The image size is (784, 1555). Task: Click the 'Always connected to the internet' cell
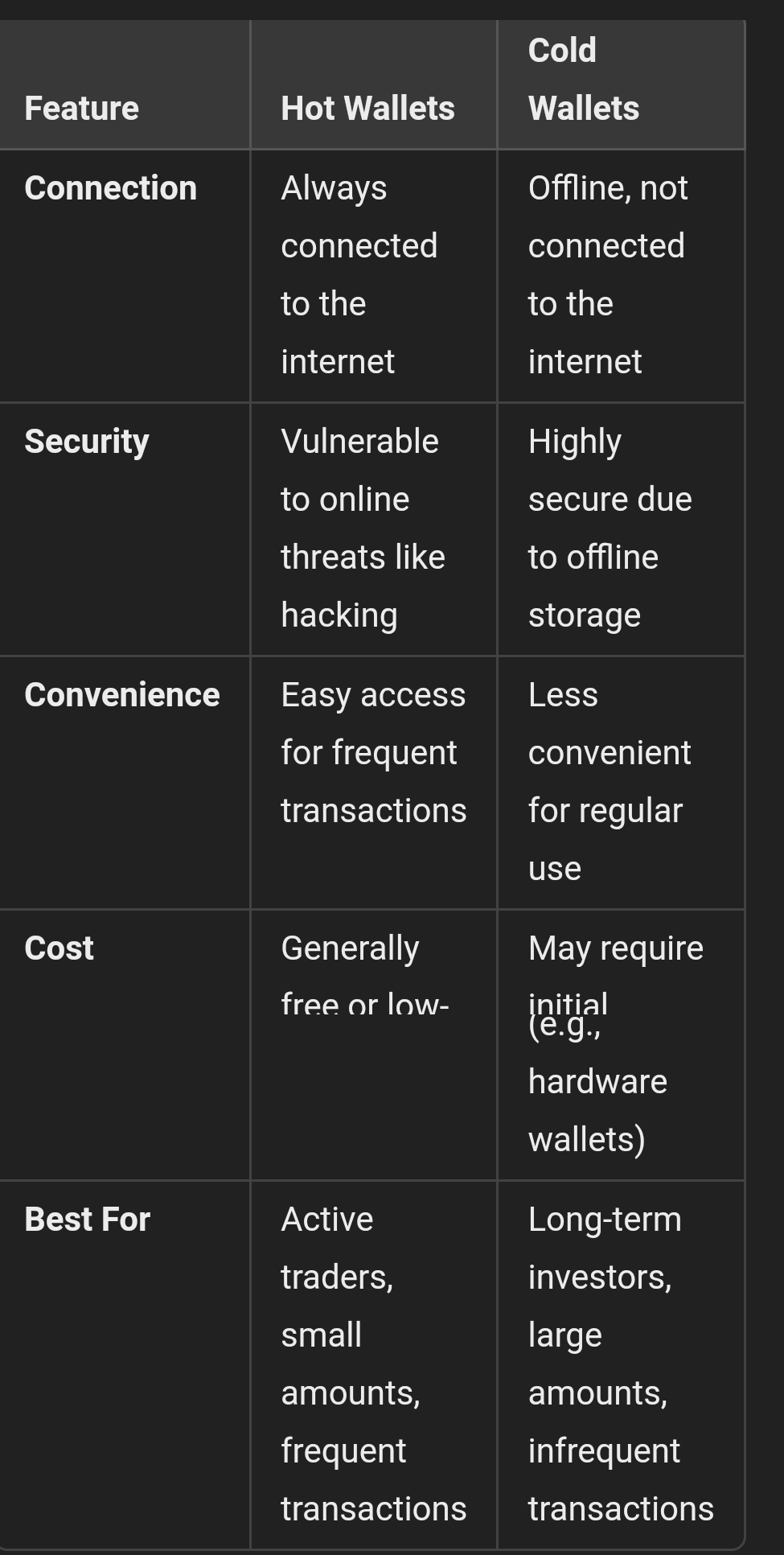coord(359,275)
